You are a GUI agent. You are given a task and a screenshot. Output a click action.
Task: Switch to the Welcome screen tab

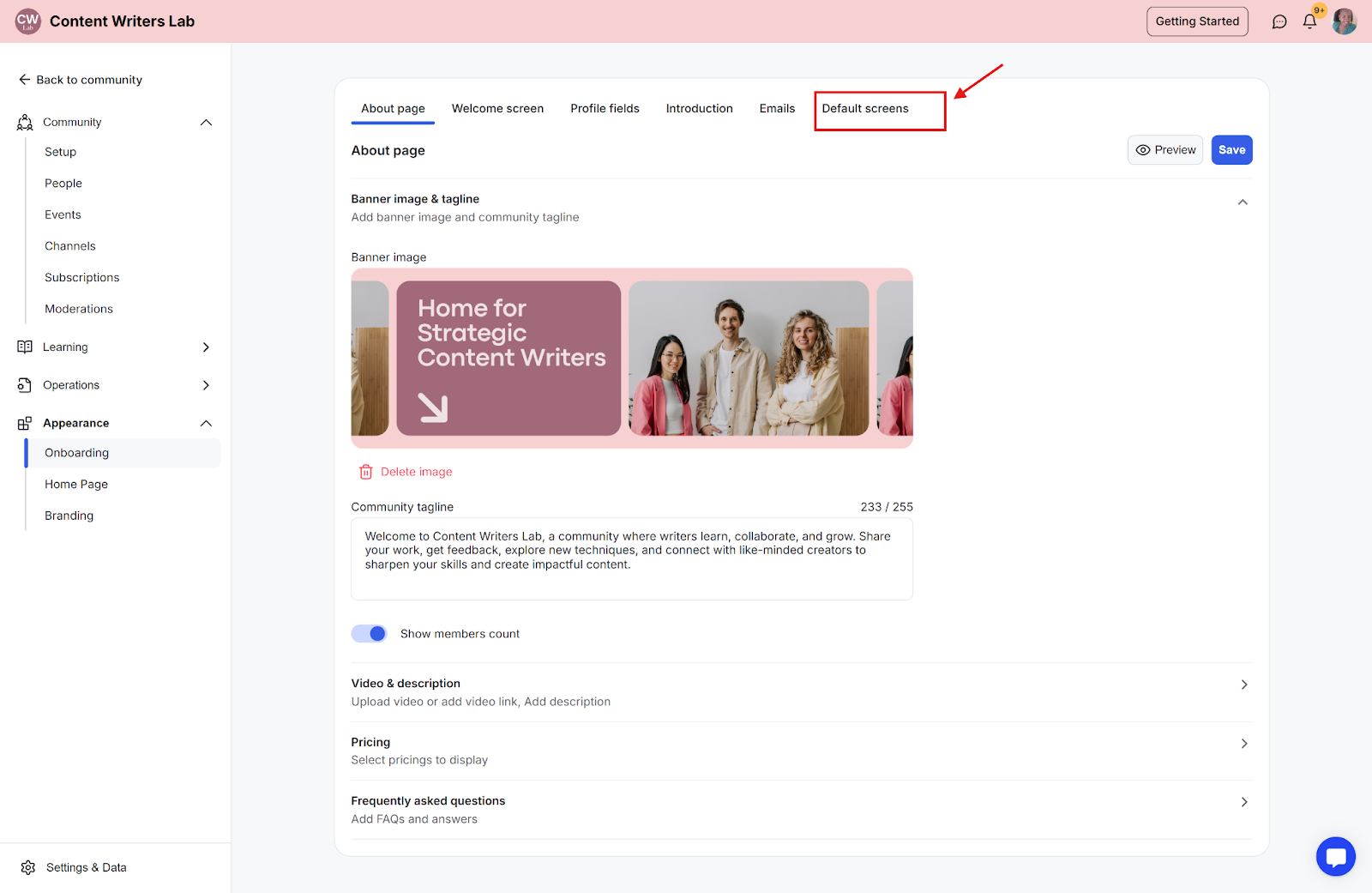click(497, 108)
